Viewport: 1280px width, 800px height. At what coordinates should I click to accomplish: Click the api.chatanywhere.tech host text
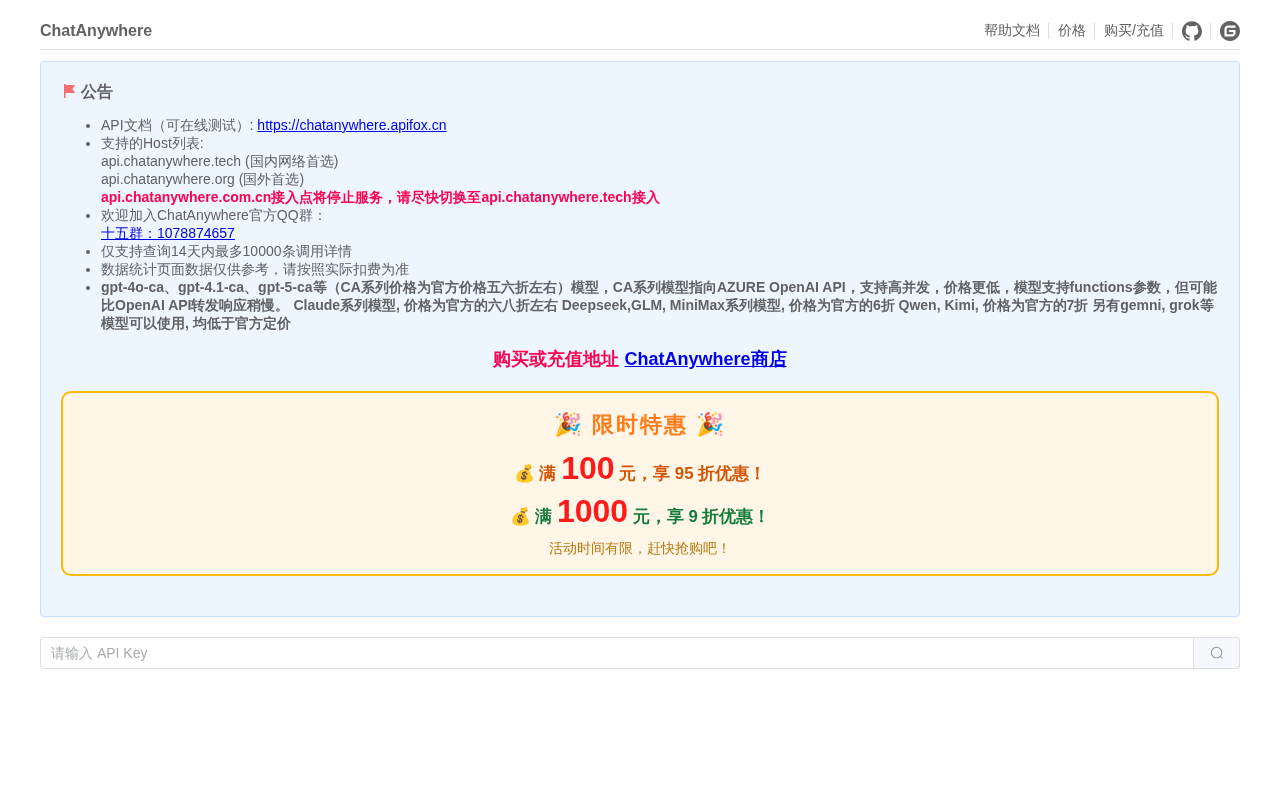[220, 161]
